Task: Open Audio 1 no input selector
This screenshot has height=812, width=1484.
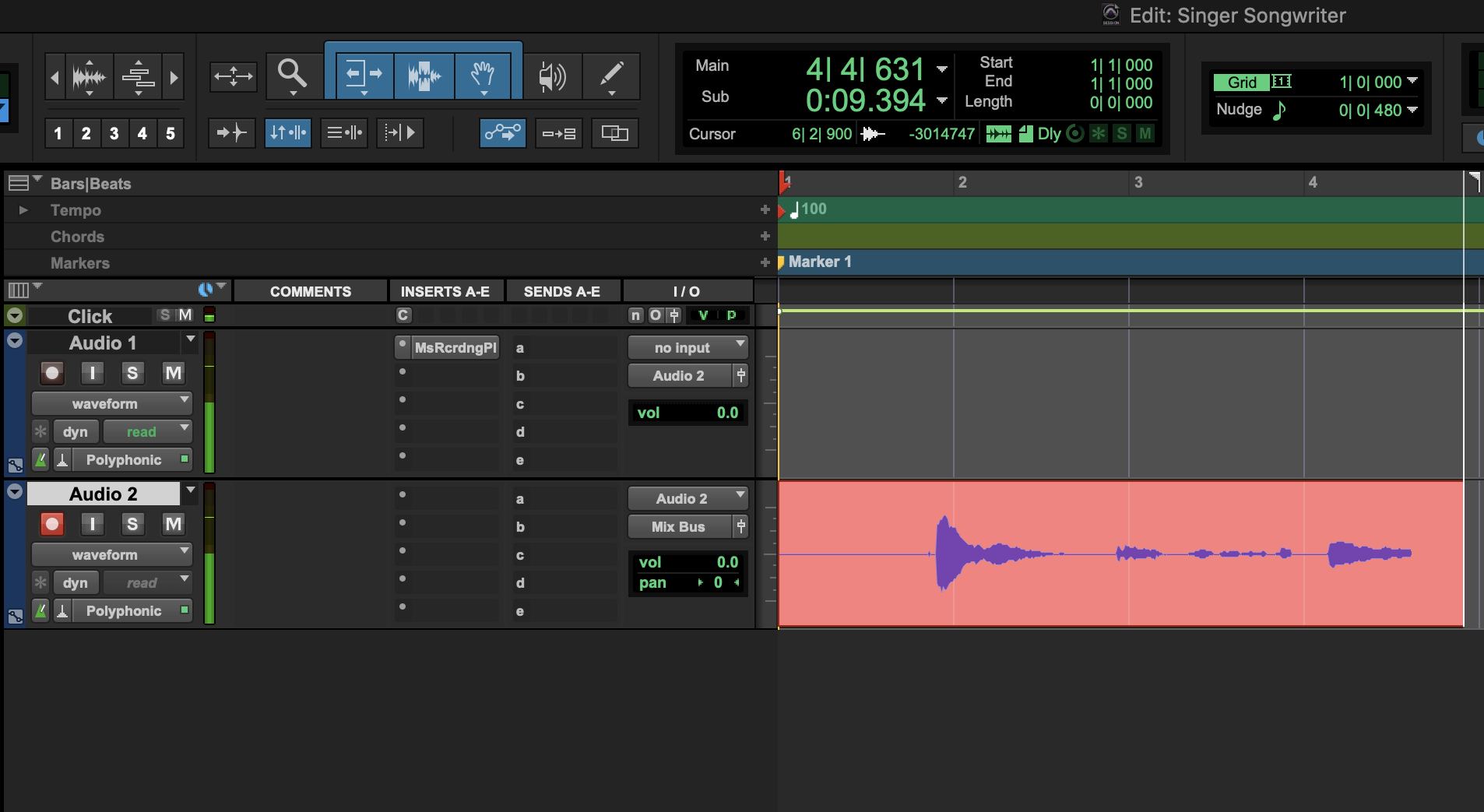Action: (688, 348)
